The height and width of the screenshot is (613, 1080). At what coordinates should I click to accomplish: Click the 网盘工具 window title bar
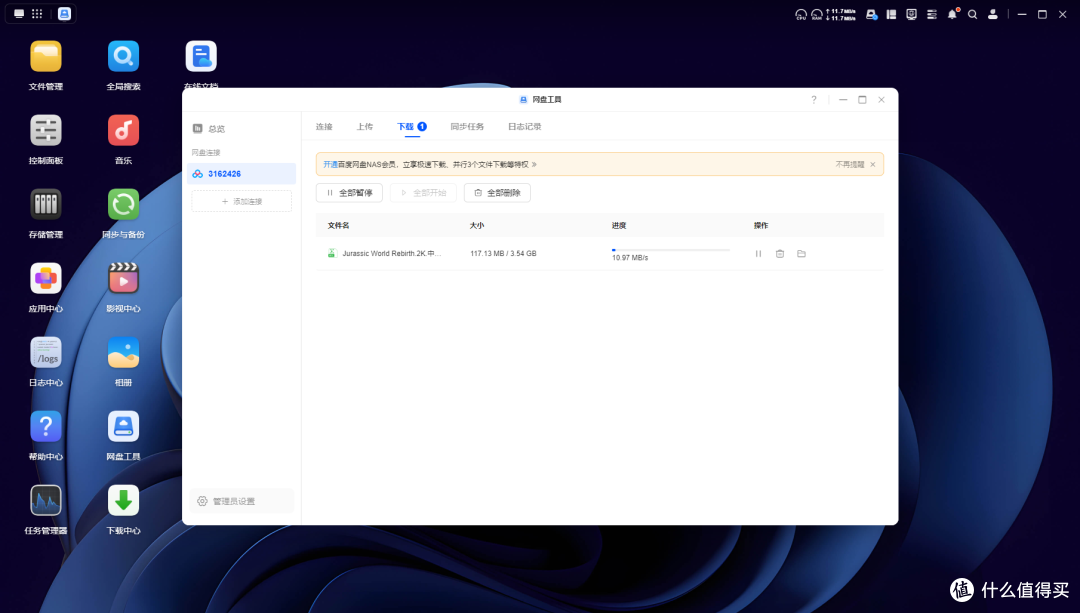(540, 100)
